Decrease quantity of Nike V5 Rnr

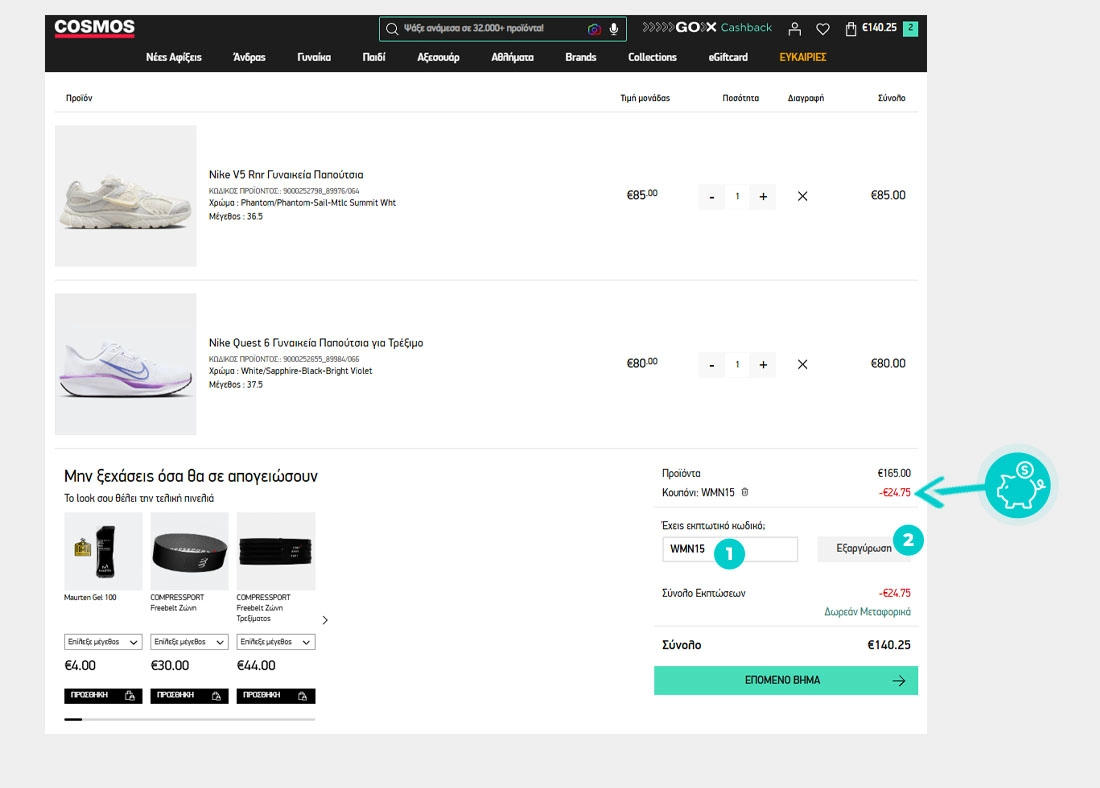click(711, 196)
